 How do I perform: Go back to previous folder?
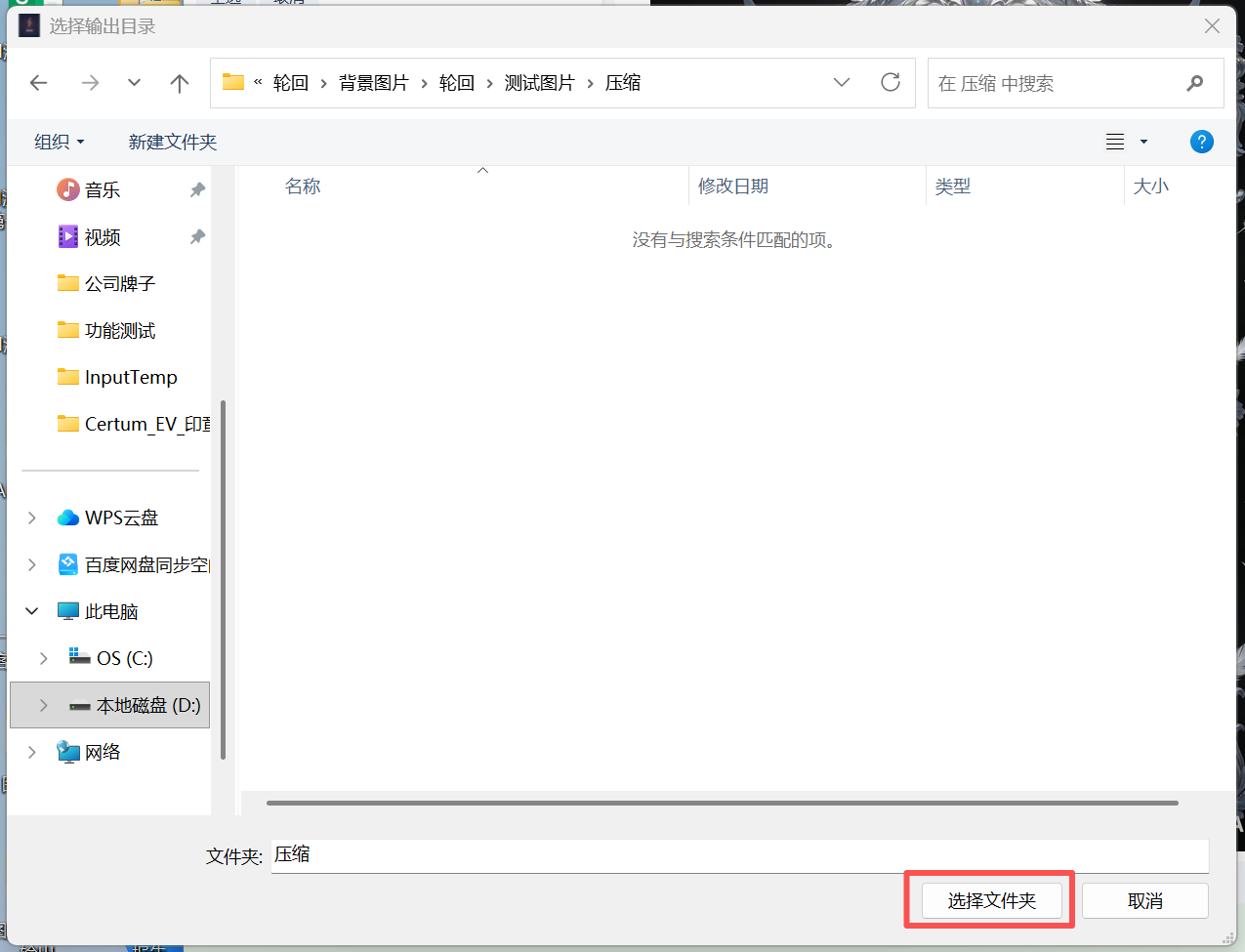click(39, 83)
